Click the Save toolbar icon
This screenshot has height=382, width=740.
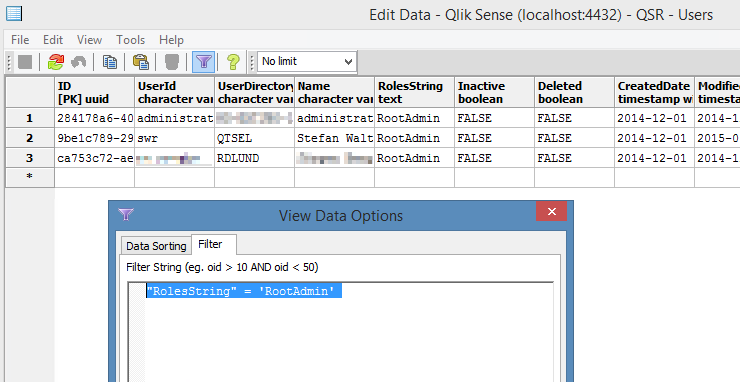[25, 62]
